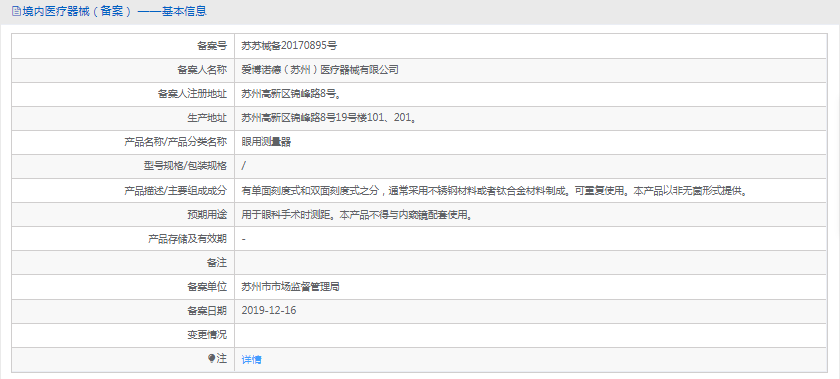
Task: Select description starting 有单面刻度式和双面刻度式之分
Action: coord(494,190)
